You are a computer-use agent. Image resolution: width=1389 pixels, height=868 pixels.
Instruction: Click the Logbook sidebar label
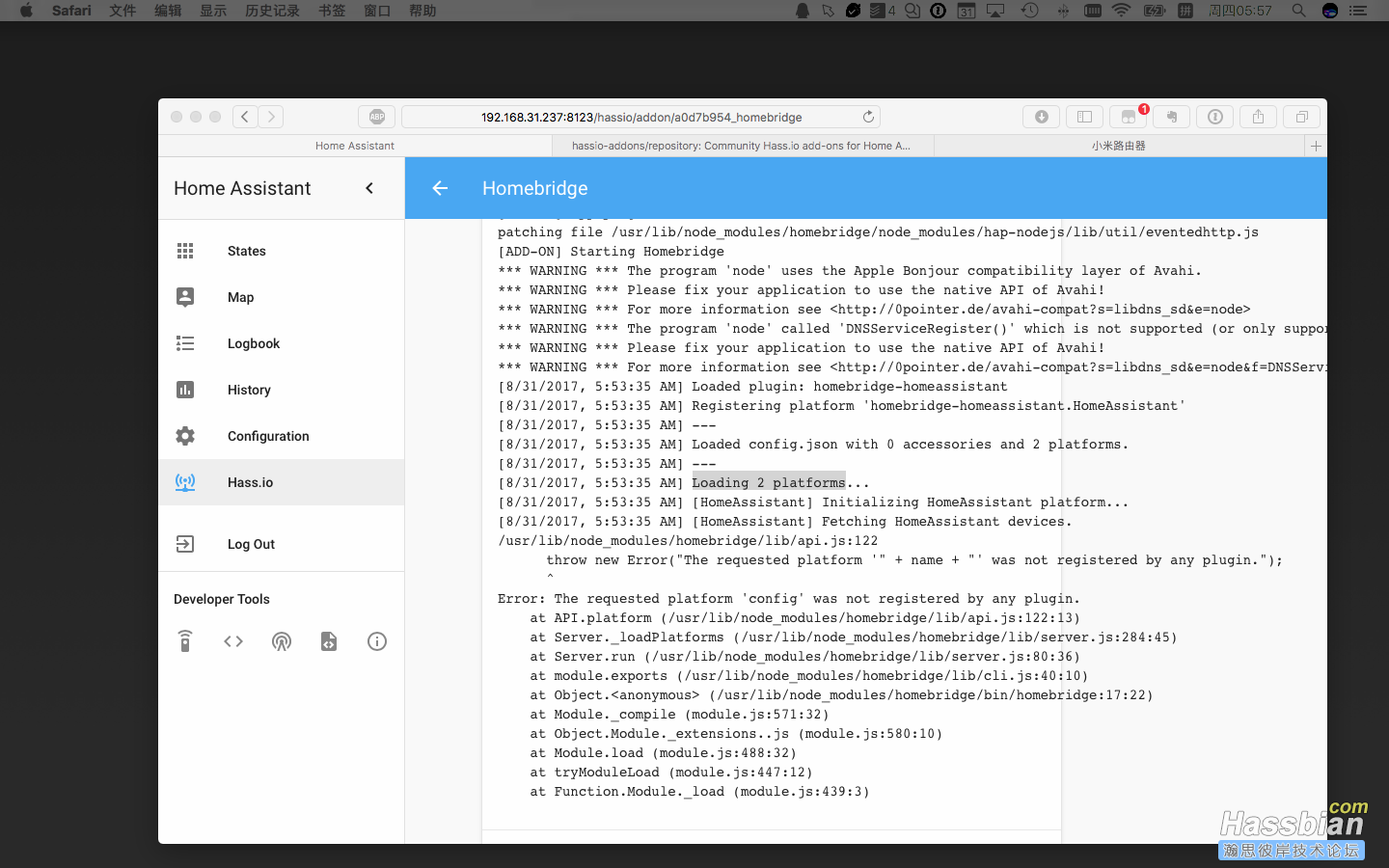tap(254, 343)
